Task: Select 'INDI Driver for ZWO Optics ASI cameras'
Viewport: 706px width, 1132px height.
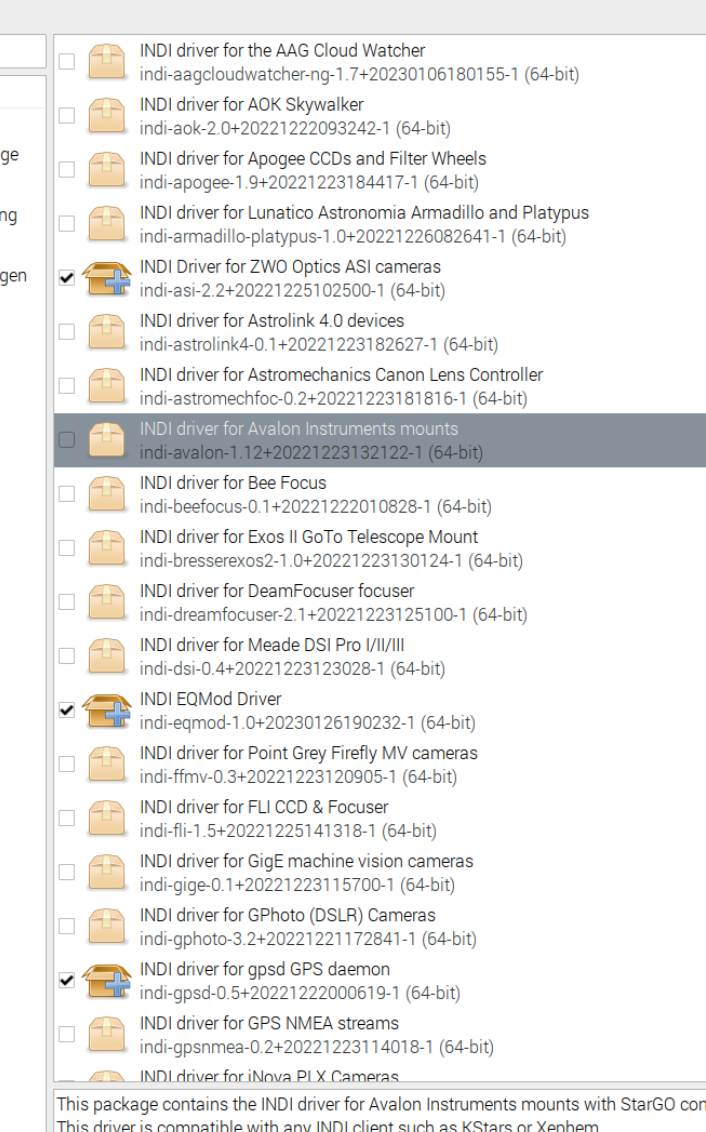Action: click(289, 267)
